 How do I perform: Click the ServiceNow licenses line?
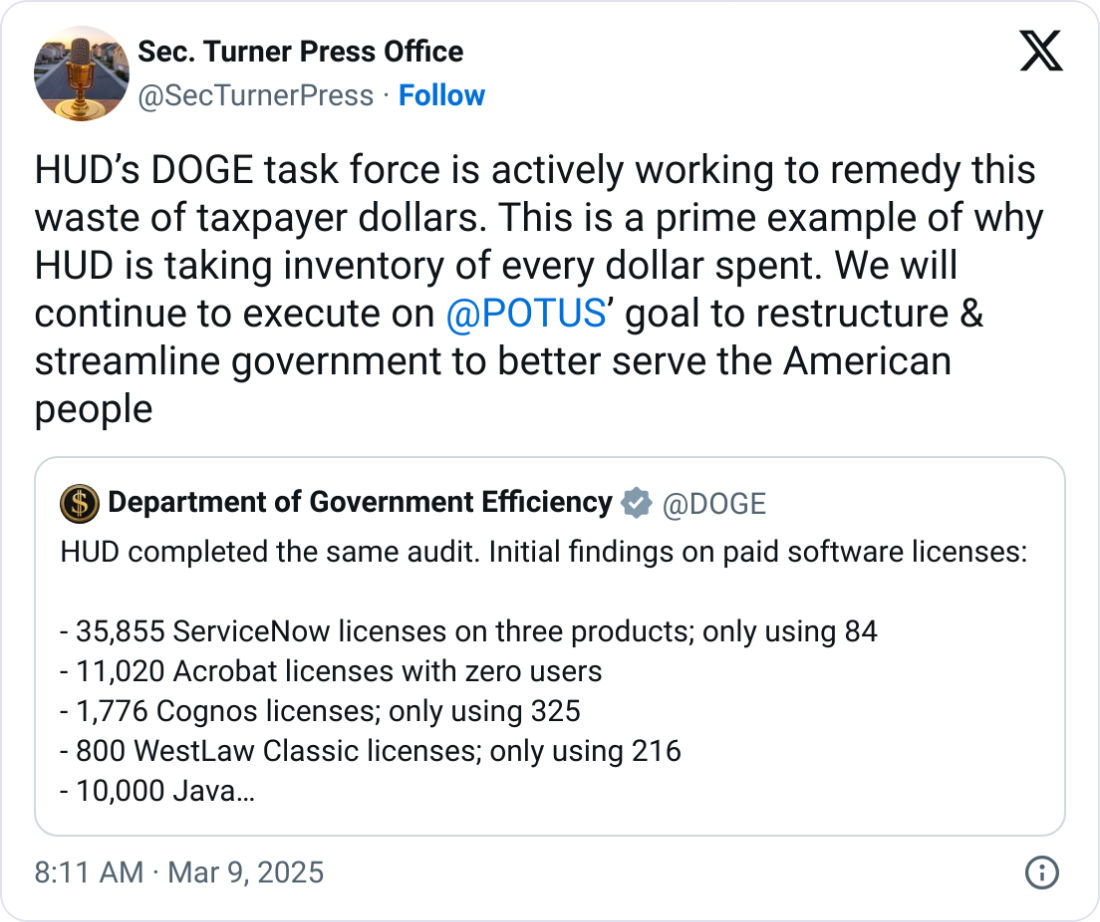468,632
